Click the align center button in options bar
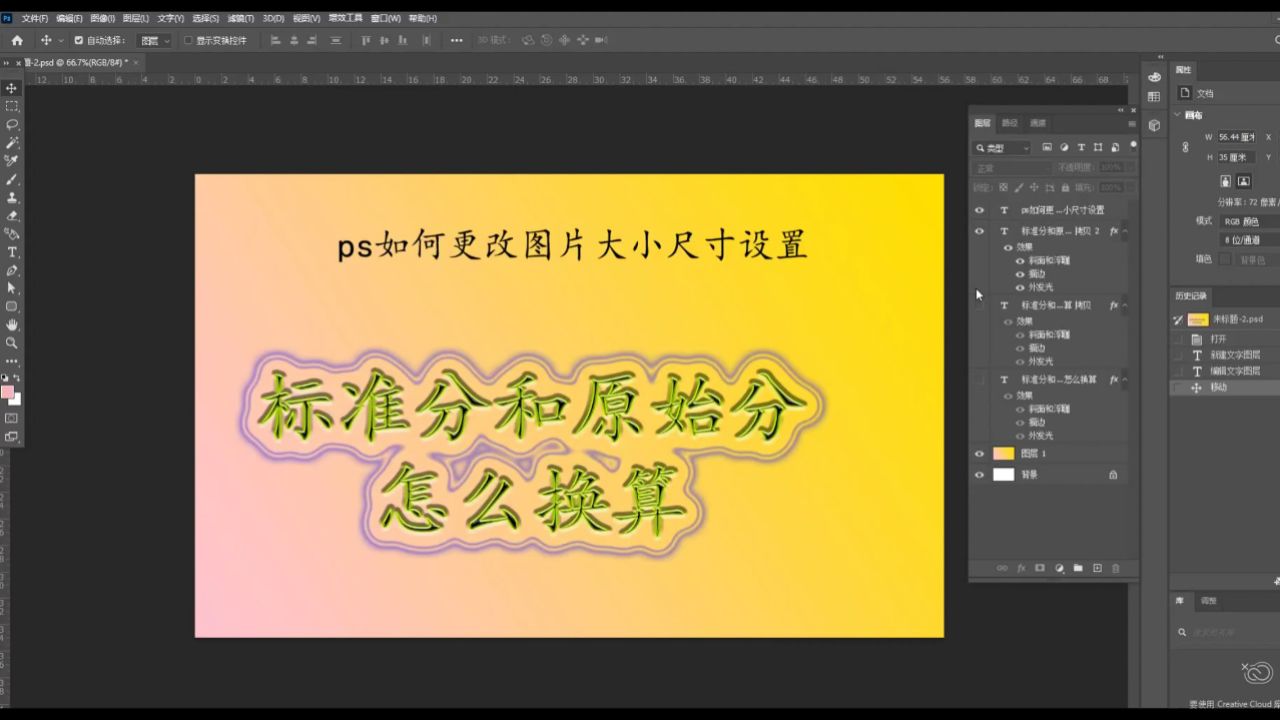Image resolution: width=1280 pixels, height=720 pixels. (292, 39)
